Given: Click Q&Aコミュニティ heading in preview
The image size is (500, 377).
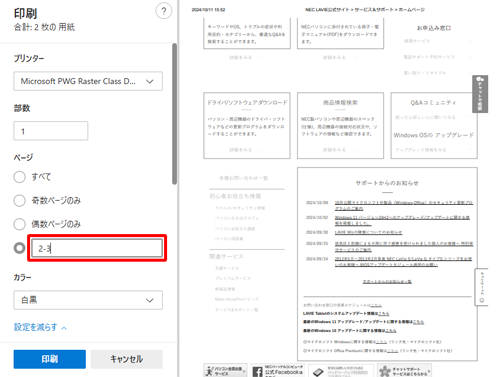Looking at the screenshot, I should [433, 103].
